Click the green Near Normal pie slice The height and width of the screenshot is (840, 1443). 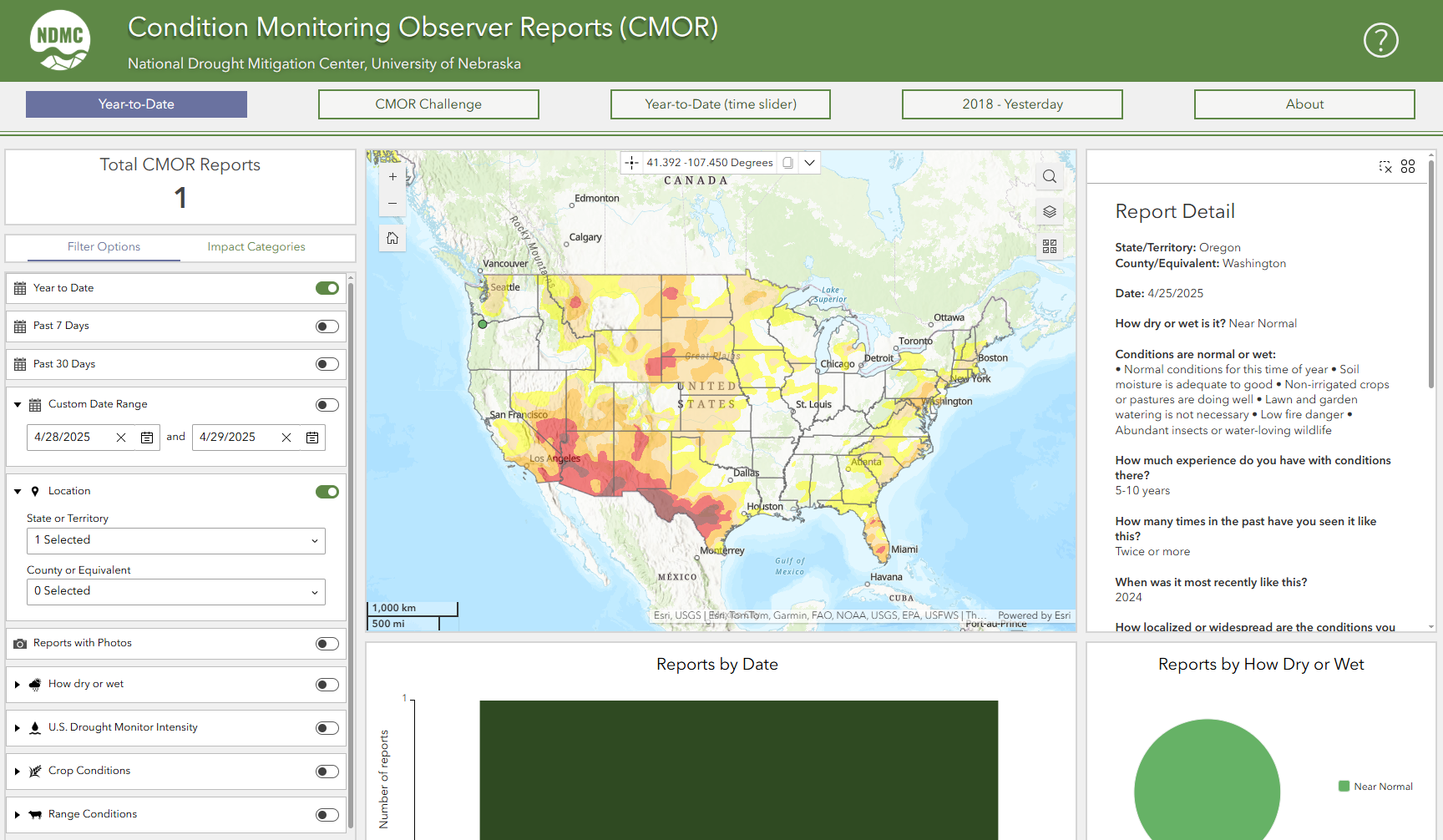(x=1207, y=781)
